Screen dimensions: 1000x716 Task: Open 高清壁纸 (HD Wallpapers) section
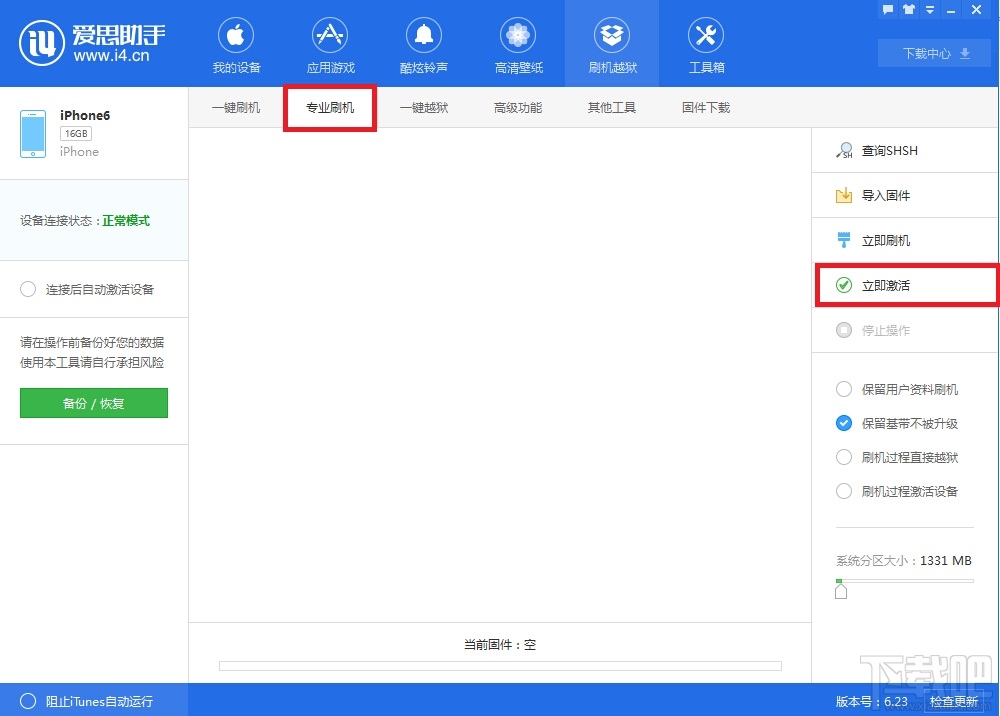pyautogui.click(x=517, y=44)
